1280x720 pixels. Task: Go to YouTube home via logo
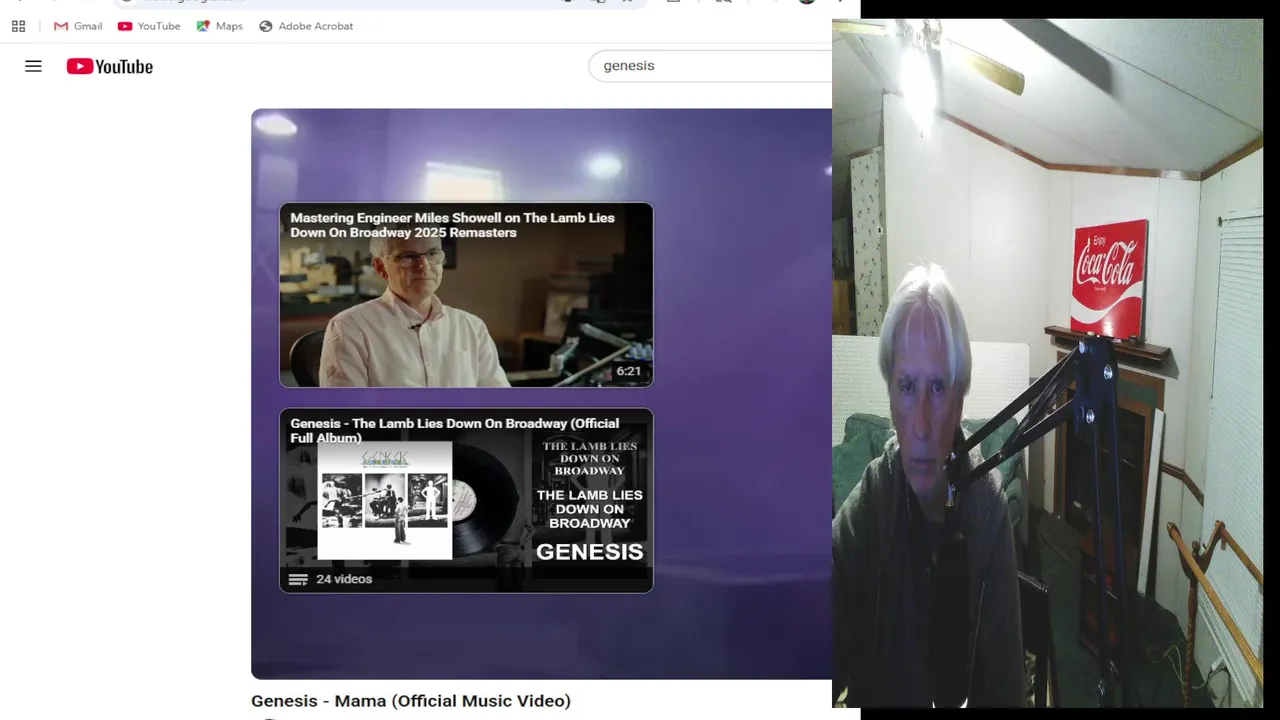(110, 66)
